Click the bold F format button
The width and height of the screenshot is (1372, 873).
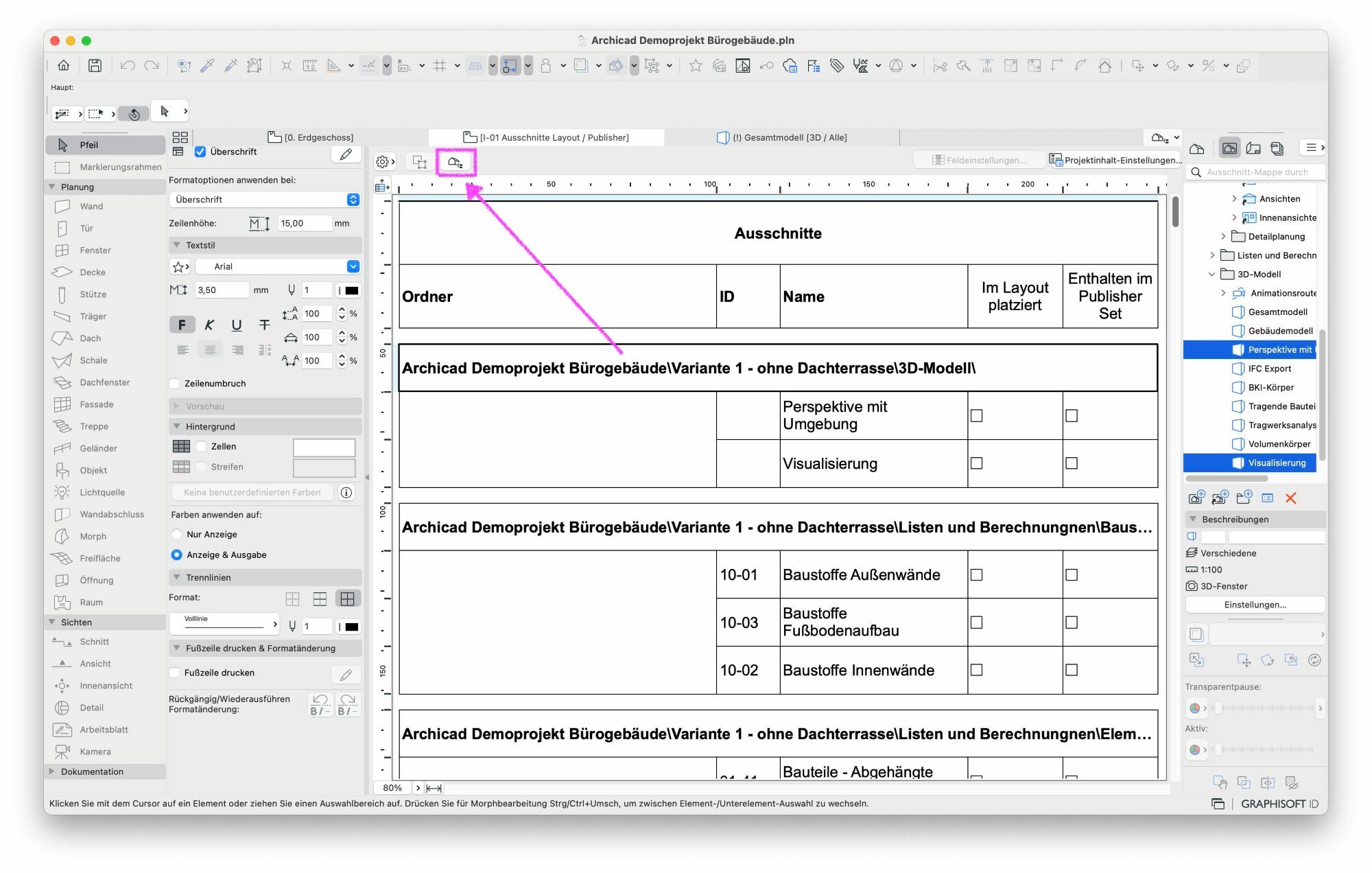(182, 325)
